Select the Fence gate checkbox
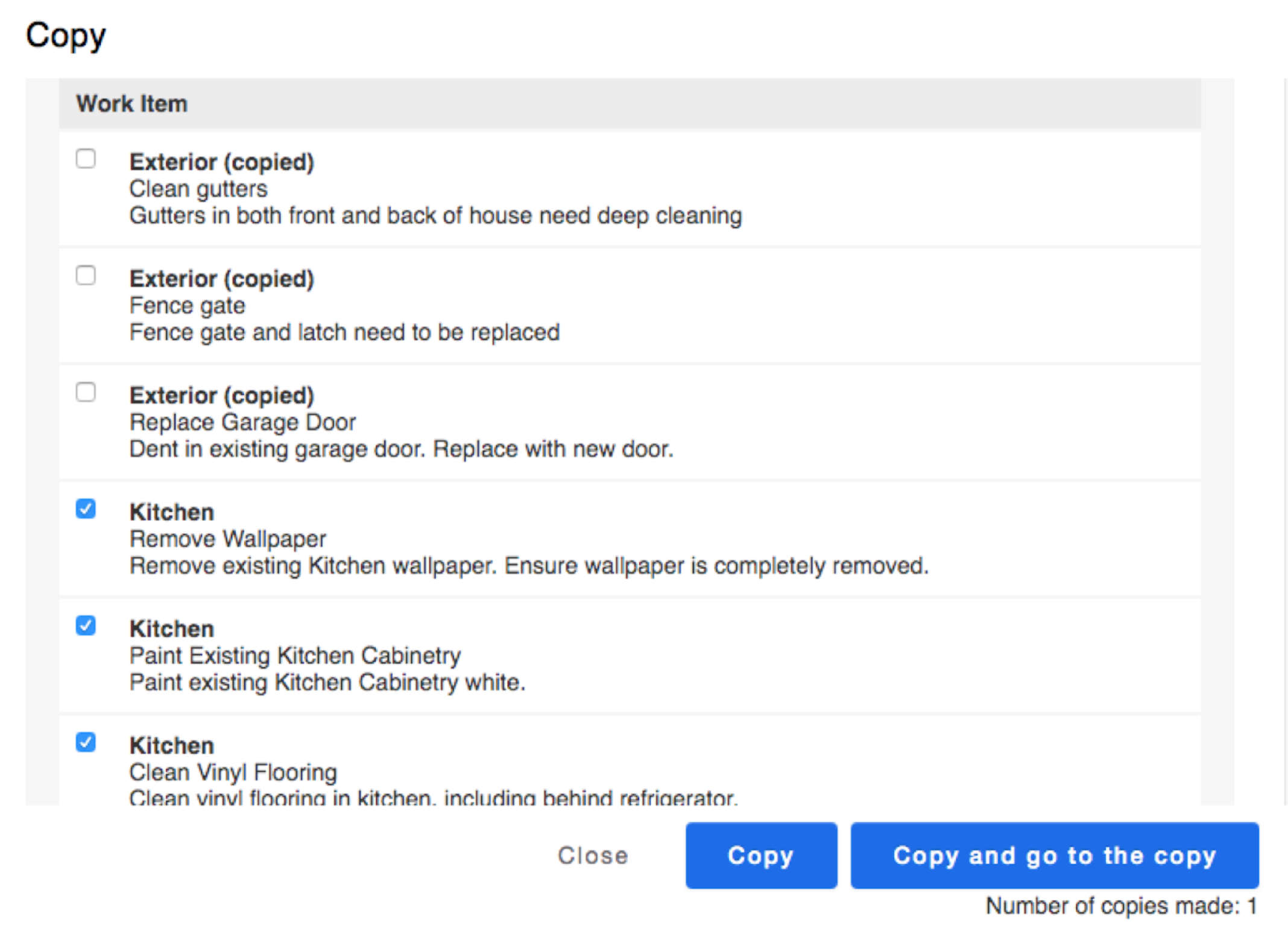 [86, 276]
